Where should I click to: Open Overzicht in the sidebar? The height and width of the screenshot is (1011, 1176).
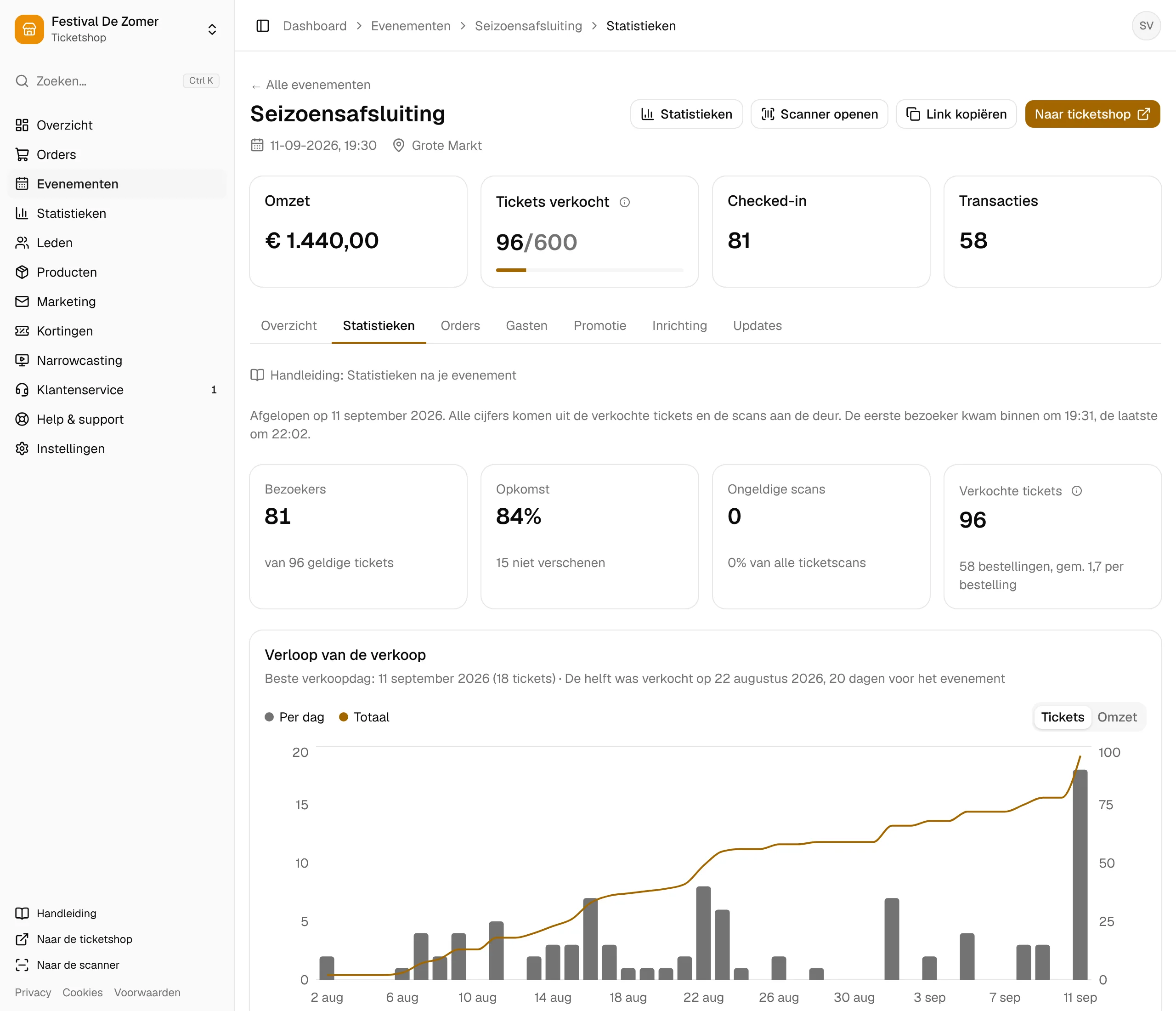(x=117, y=125)
